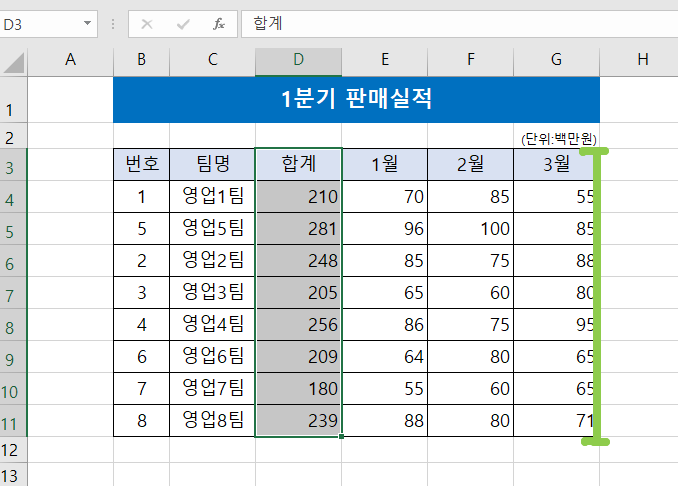This screenshot has height=486, width=678.
Task: Click header cell 2월
Action: click(470, 164)
